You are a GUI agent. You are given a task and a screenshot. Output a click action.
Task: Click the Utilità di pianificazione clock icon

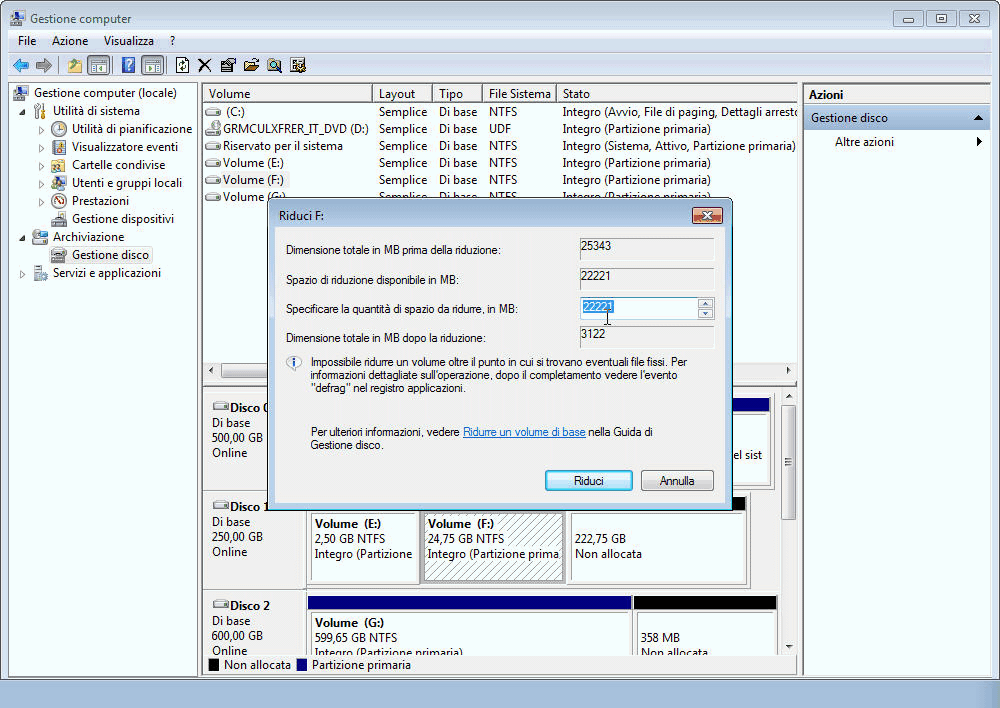pyautogui.click(x=59, y=129)
